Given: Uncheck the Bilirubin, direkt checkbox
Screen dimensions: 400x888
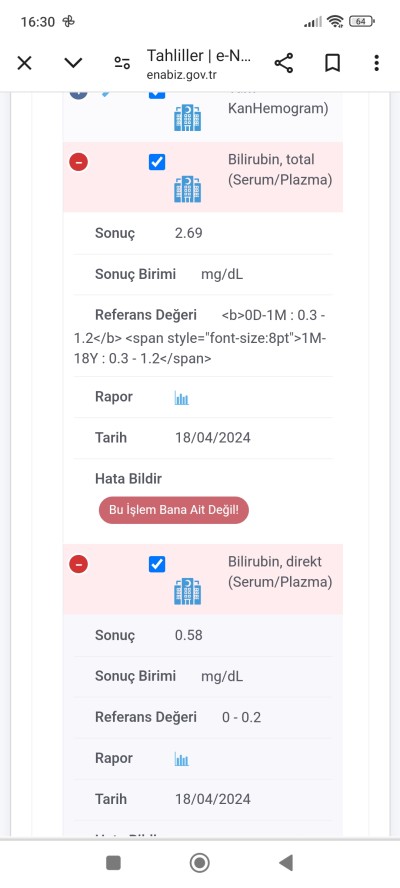Looking at the screenshot, I should click(x=157, y=564).
